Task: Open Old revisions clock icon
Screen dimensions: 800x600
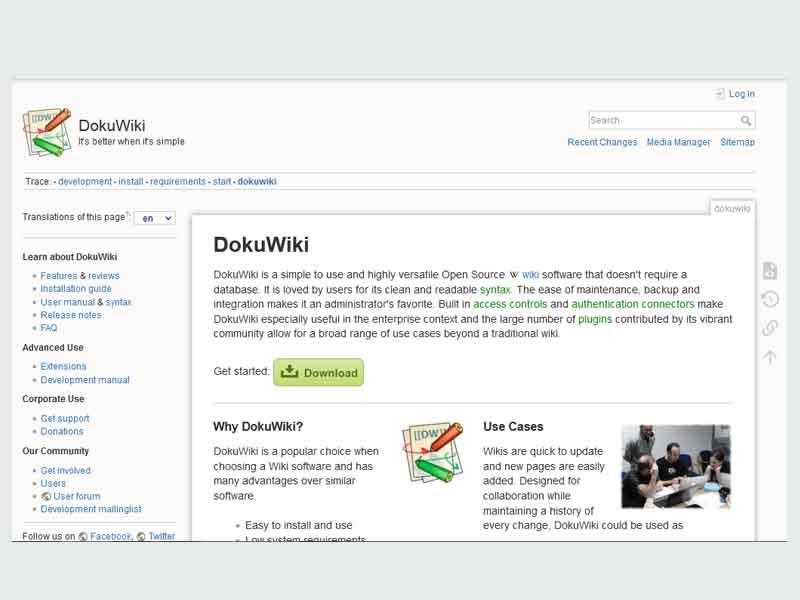Action: 769,298
